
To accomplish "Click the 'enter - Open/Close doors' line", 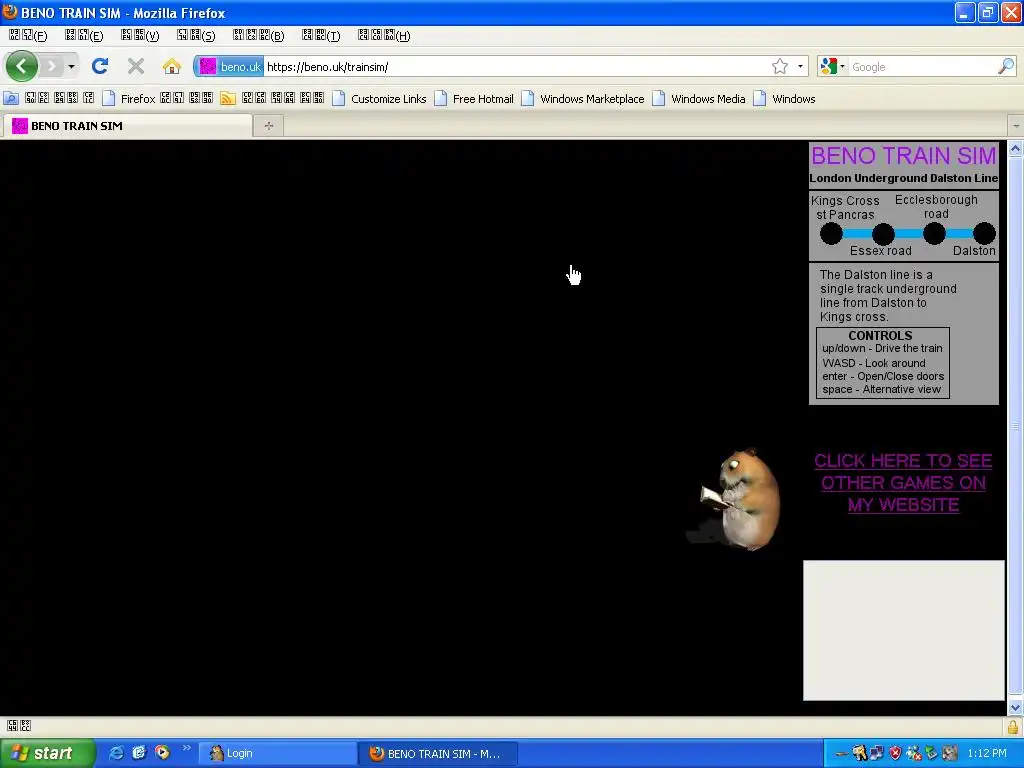I will (x=883, y=376).
